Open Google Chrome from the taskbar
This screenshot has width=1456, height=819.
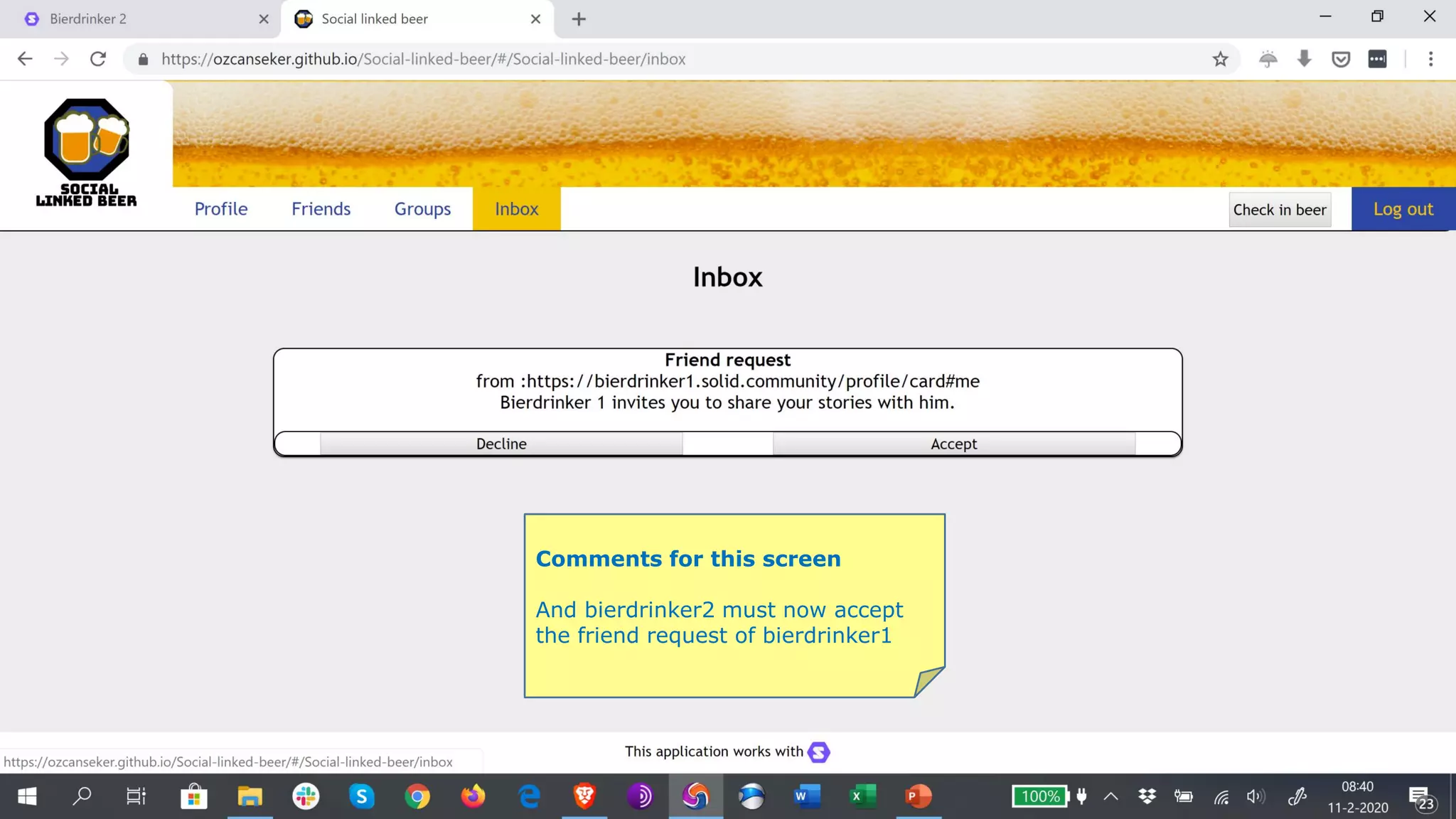[x=417, y=796]
